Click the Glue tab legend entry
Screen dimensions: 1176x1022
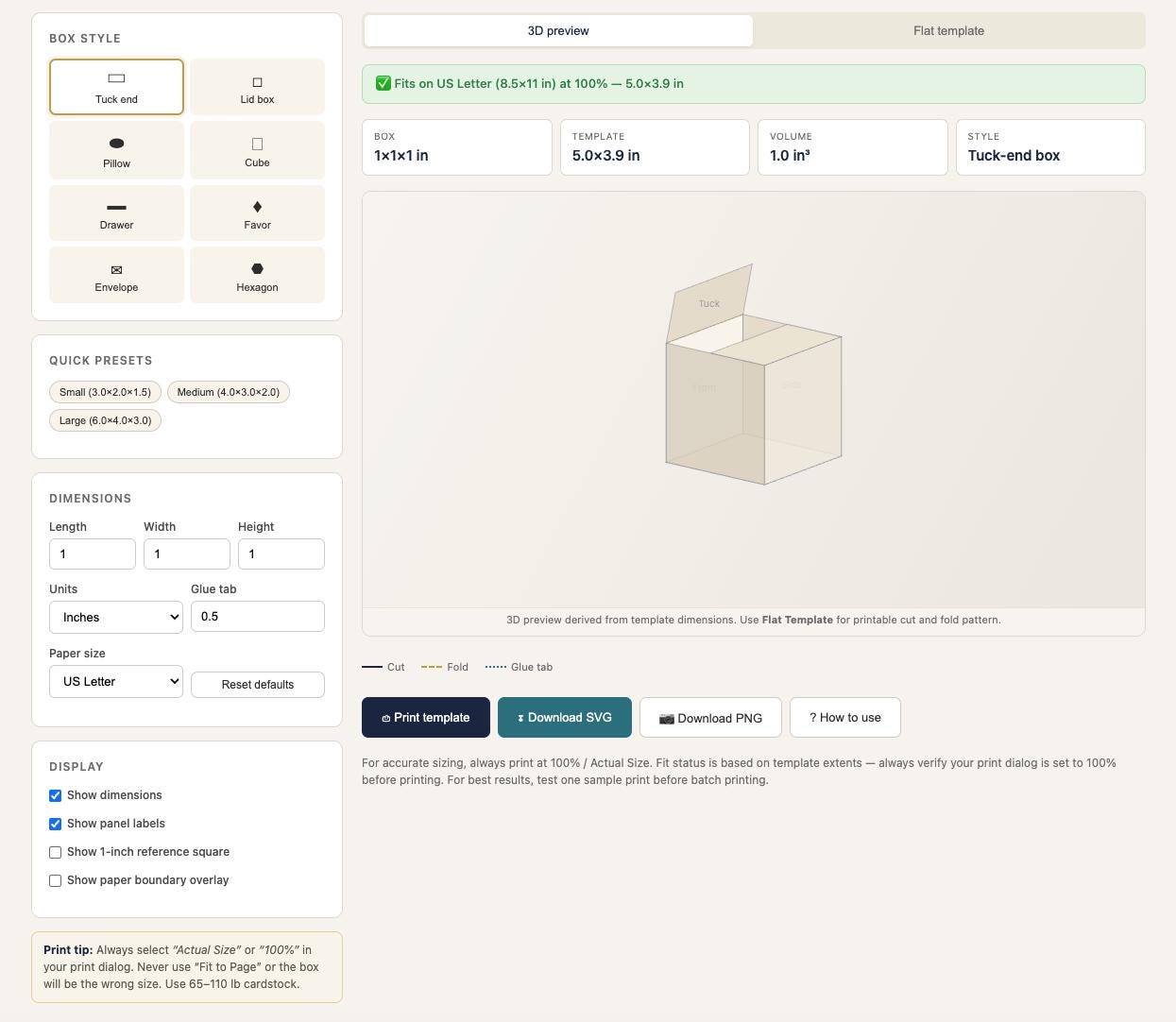tap(519, 667)
